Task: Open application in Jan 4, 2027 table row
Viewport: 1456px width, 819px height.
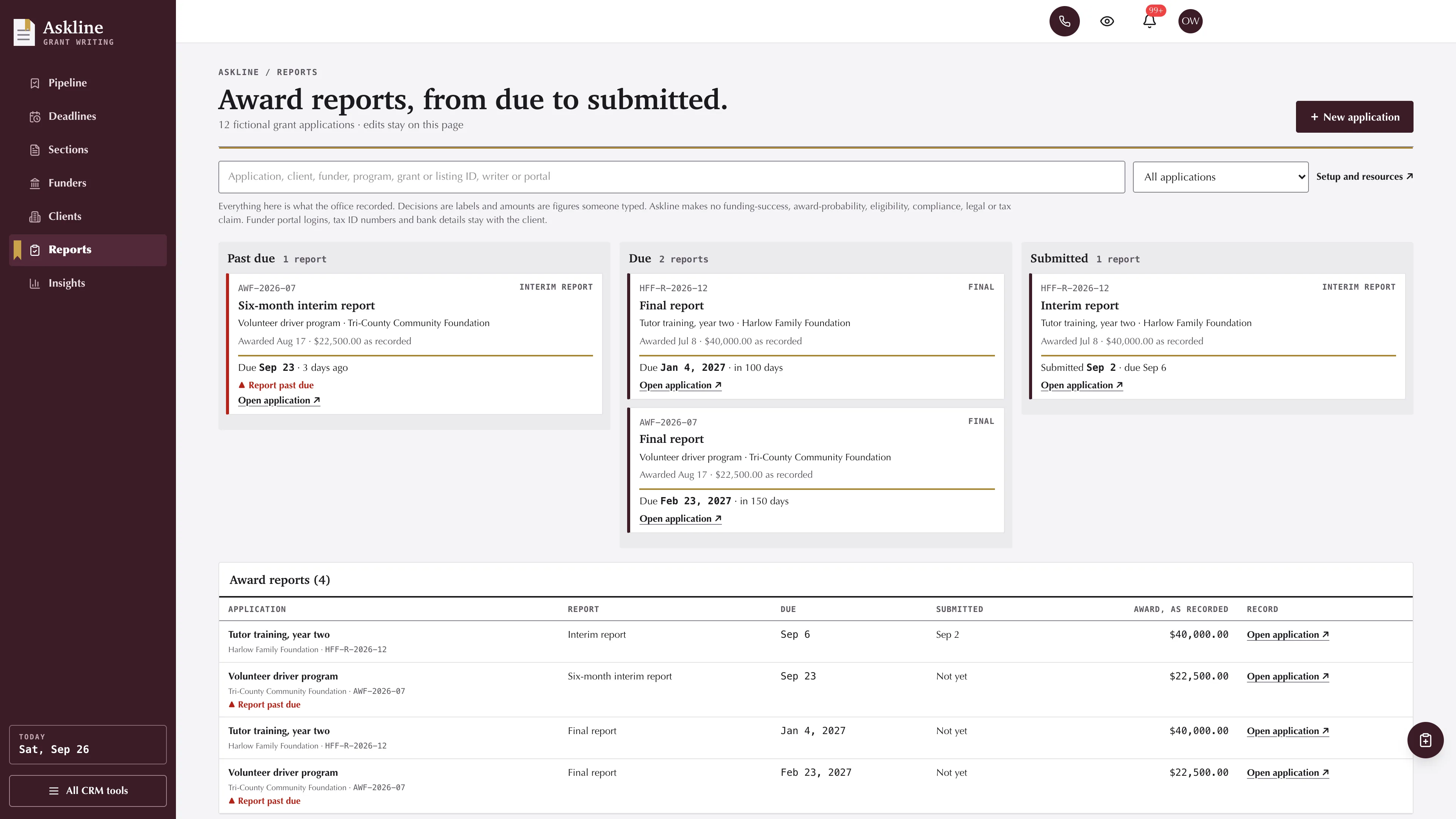Action: (x=1288, y=731)
